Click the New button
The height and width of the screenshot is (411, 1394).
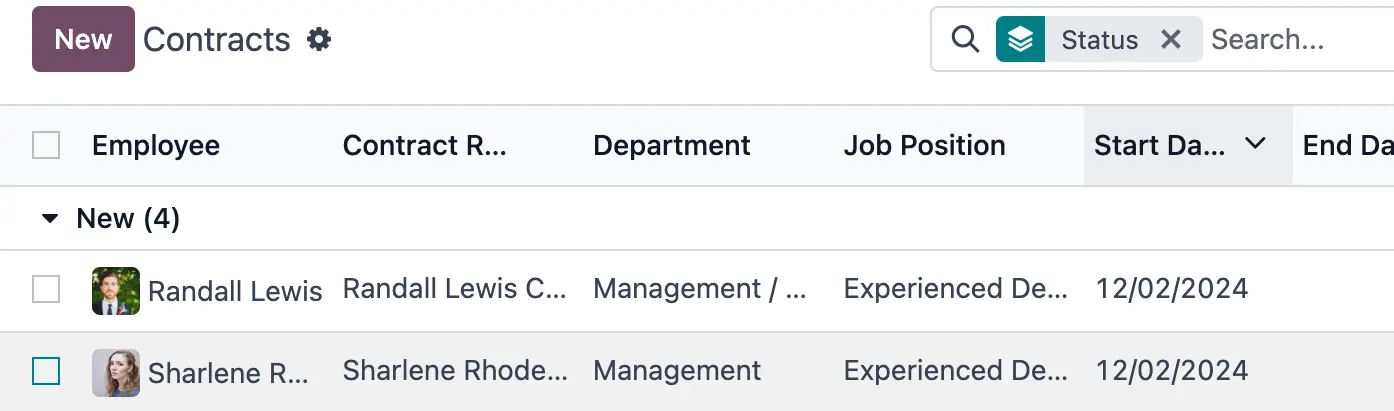pyautogui.click(x=83, y=40)
